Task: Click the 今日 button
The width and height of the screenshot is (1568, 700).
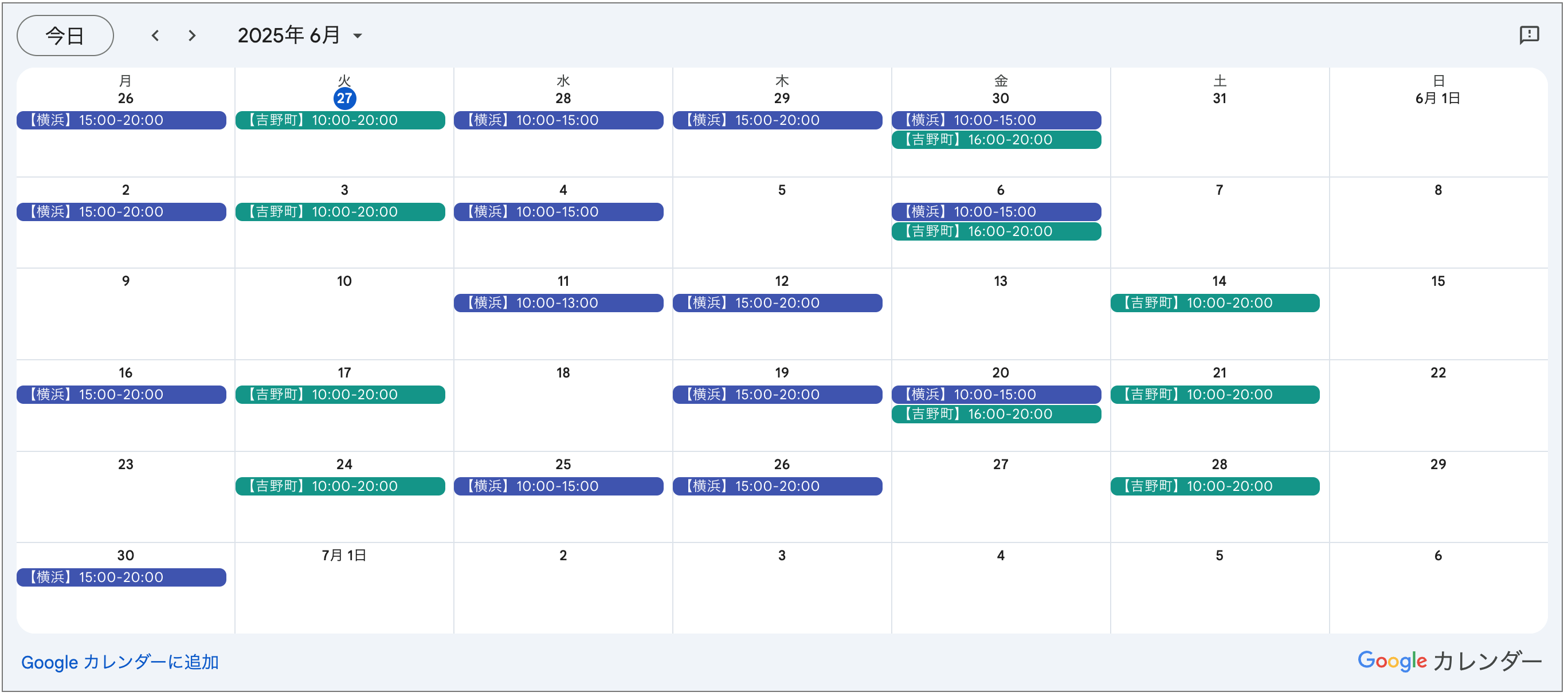Action: [x=65, y=36]
